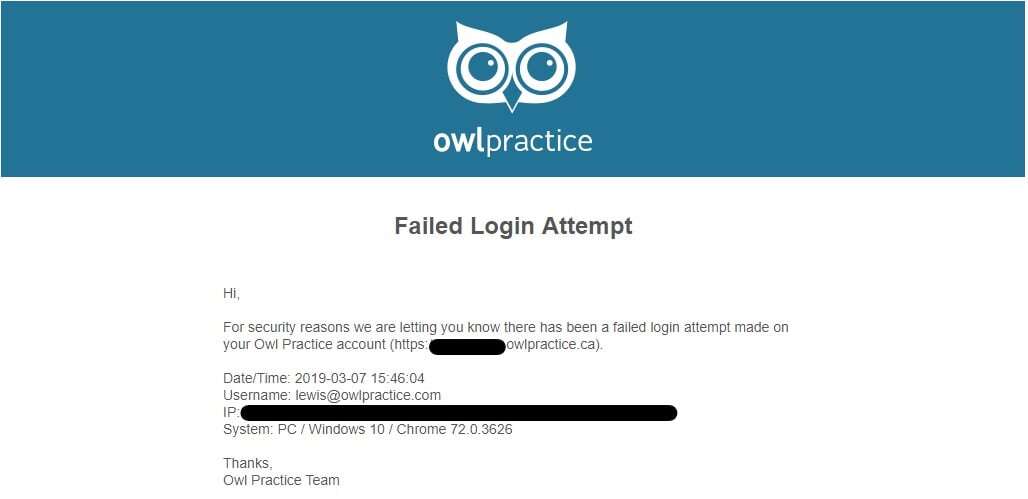Click the Failed Login Attempt heading
Screen dimensions: 1028x499
(x=513, y=226)
